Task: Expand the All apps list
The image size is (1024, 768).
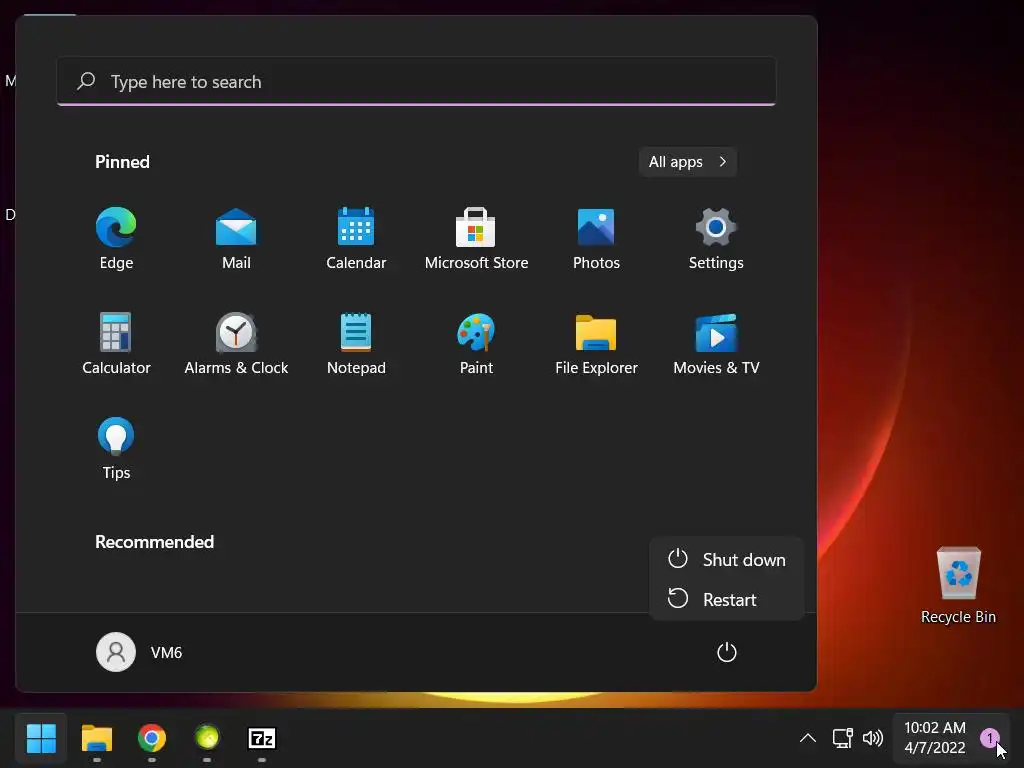Action: coord(688,162)
